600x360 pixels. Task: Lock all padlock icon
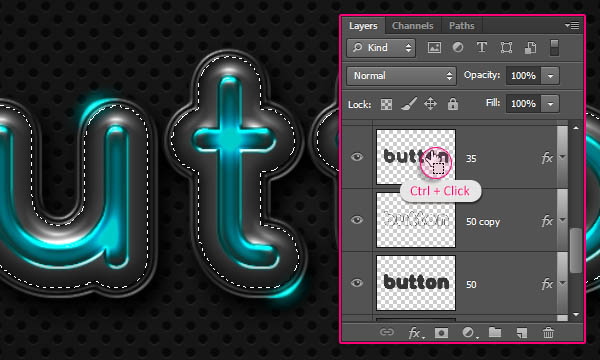click(453, 104)
